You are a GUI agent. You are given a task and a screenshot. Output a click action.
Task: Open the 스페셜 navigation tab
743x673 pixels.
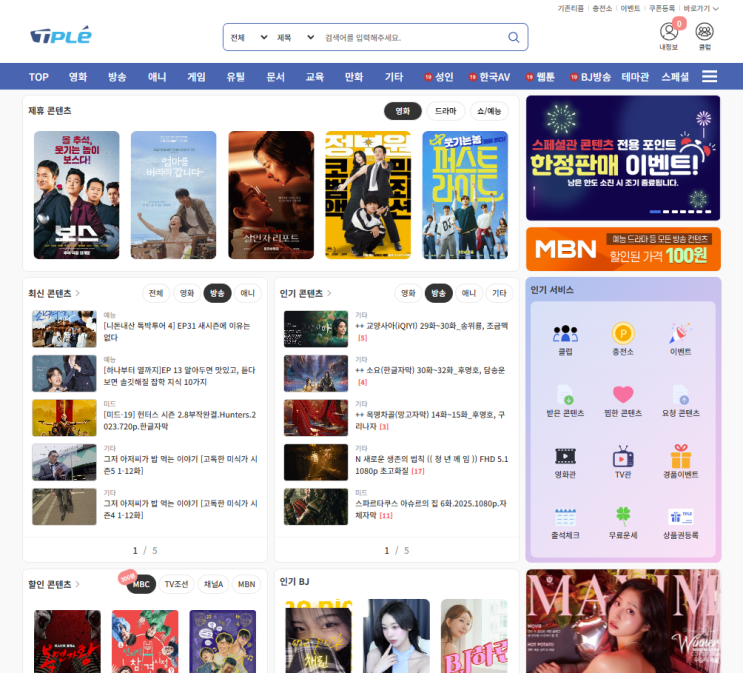675,77
